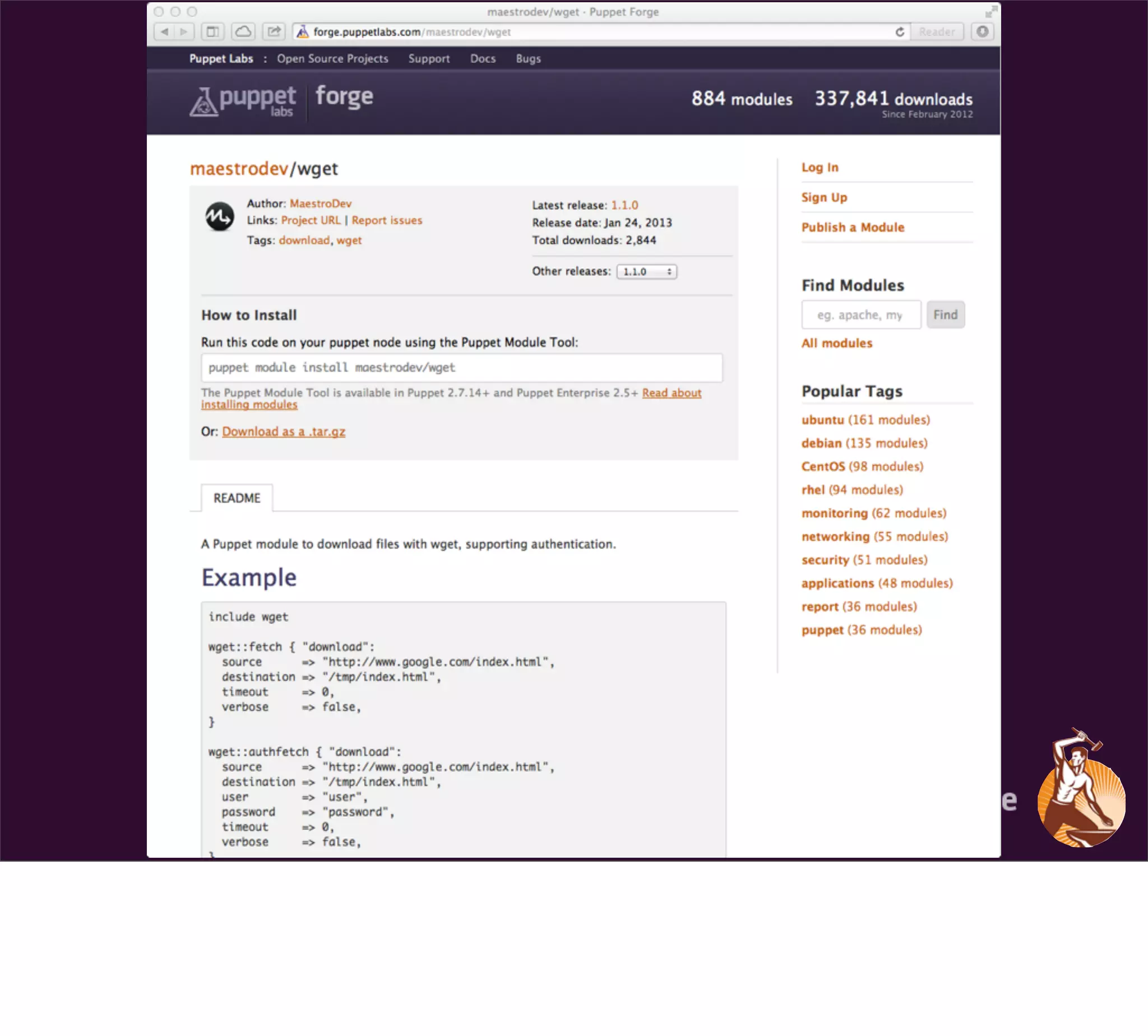The width and height of the screenshot is (1148, 1036).
Task: Click the share icon in toolbar
Action: click(274, 32)
